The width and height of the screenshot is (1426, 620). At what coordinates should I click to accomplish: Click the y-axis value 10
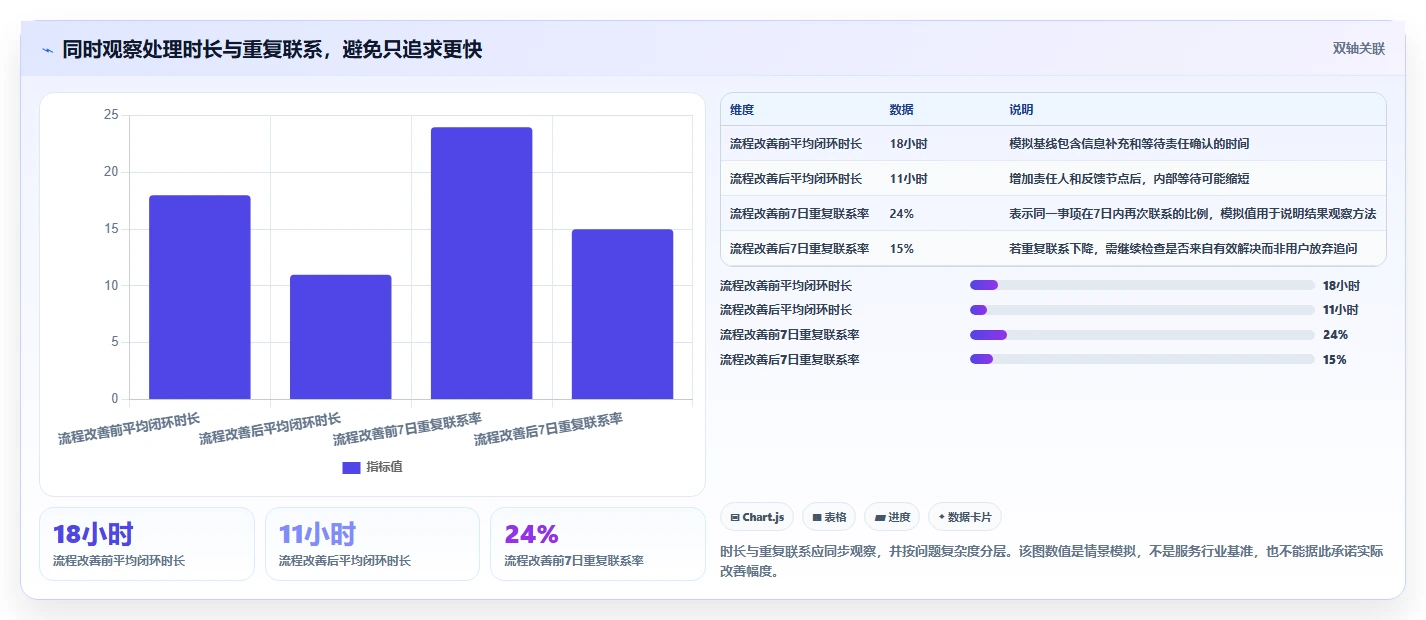pyautogui.click(x=111, y=286)
